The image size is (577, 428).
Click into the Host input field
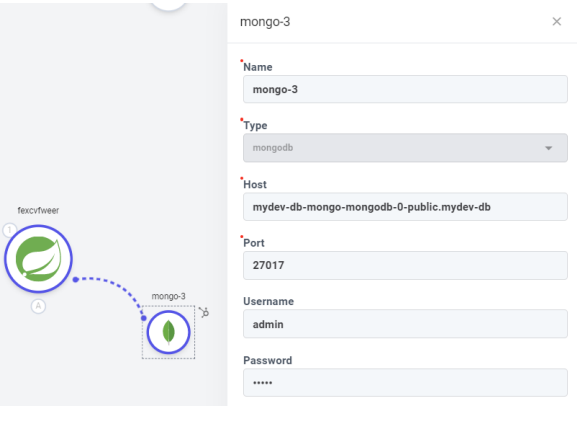tap(405, 207)
